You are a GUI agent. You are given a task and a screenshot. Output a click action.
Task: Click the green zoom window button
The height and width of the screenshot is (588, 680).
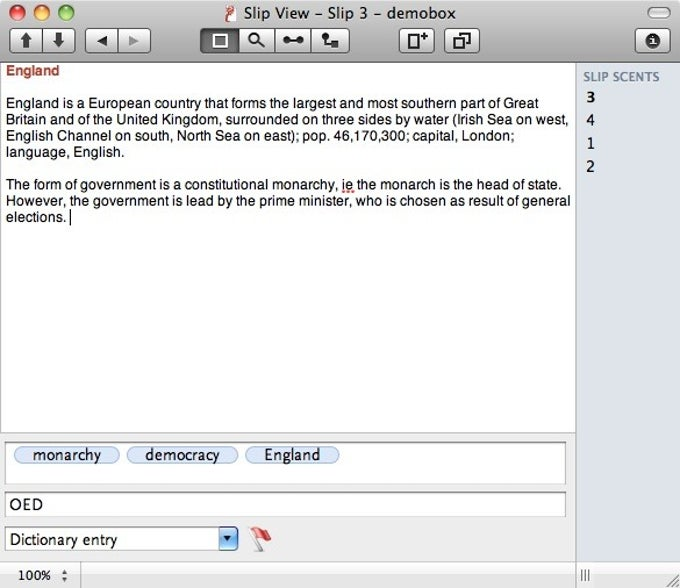(66, 13)
